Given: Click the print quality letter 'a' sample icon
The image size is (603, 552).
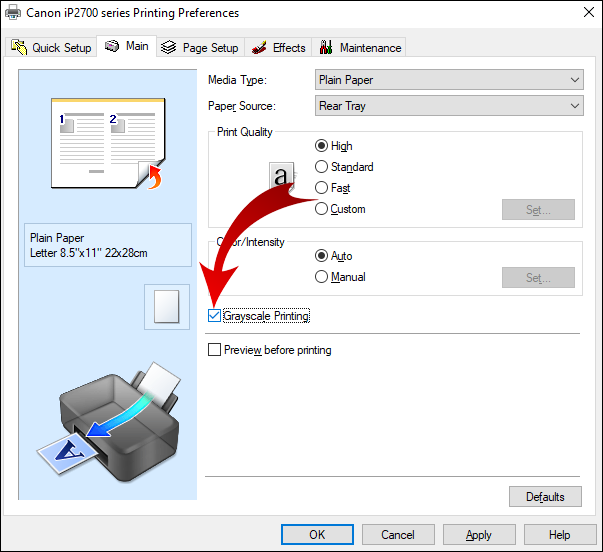Looking at the screenshot, I should 282,175.
